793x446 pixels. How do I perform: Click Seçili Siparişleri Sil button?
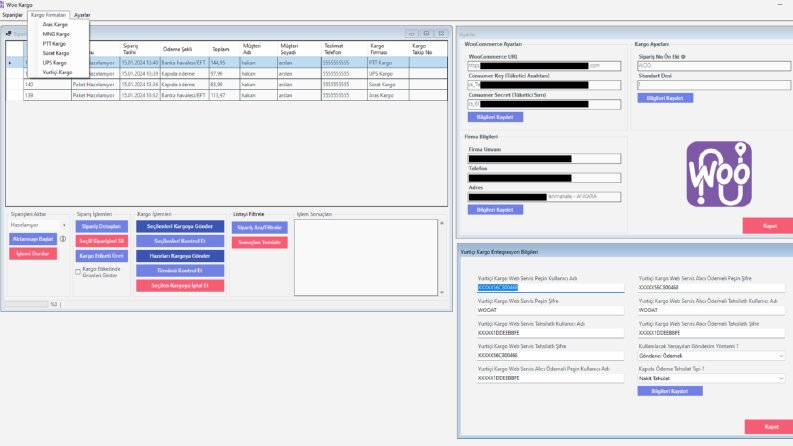[x=102, y=241]
